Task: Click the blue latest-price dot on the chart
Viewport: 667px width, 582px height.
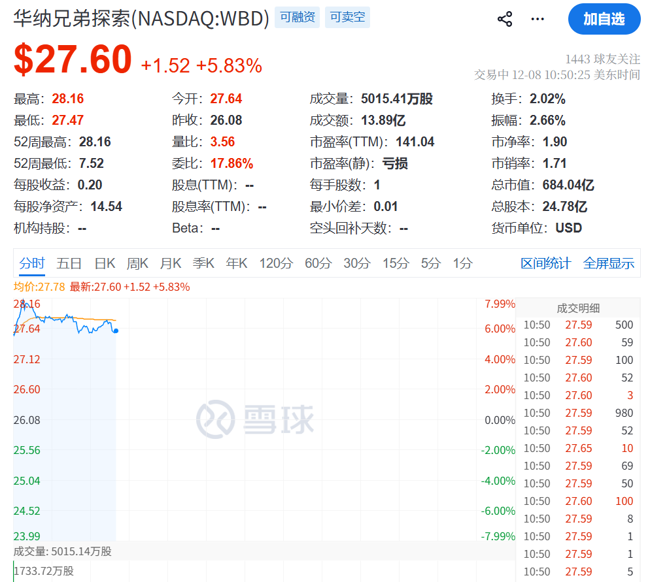Action: point(116,330)
